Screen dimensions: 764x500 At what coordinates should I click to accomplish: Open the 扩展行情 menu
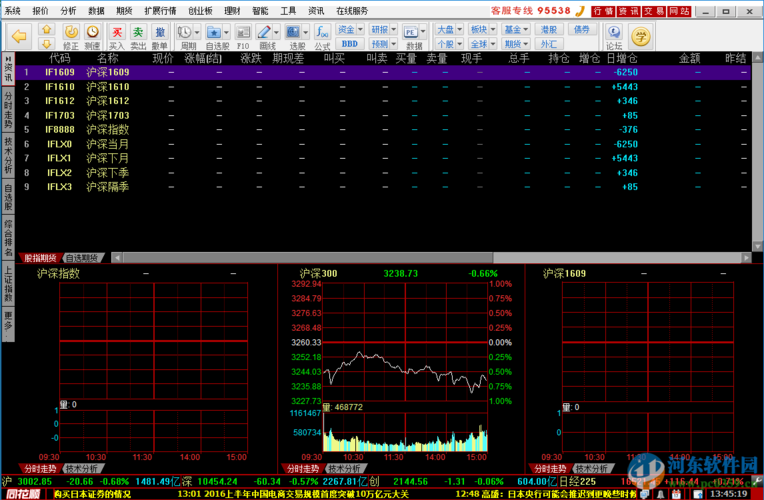(160, 11)
